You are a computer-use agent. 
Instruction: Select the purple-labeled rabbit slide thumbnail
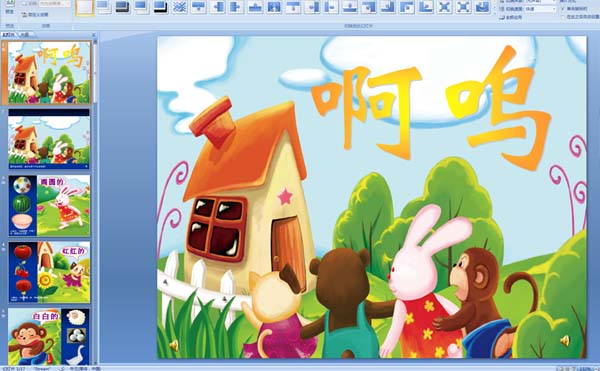point(49,206)
